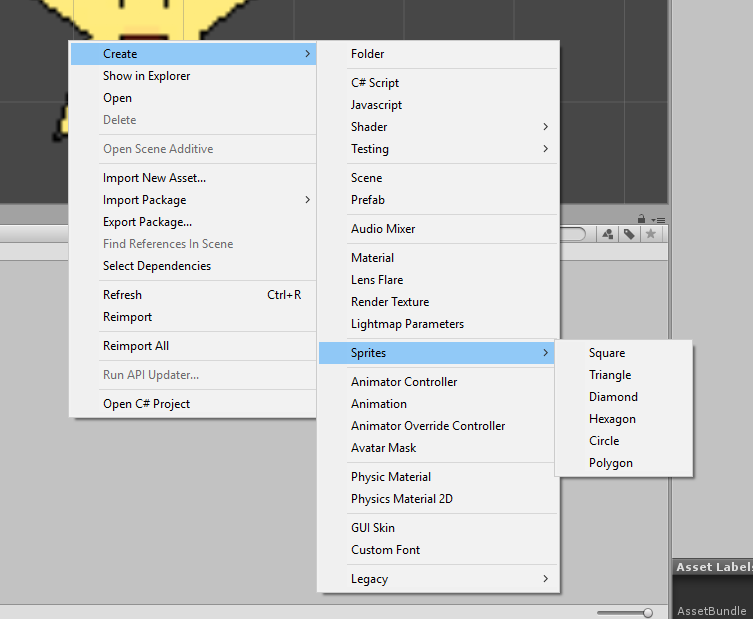753x619 pixels.
Task: Choose the Polygon sprite
Action: [623, 463]
